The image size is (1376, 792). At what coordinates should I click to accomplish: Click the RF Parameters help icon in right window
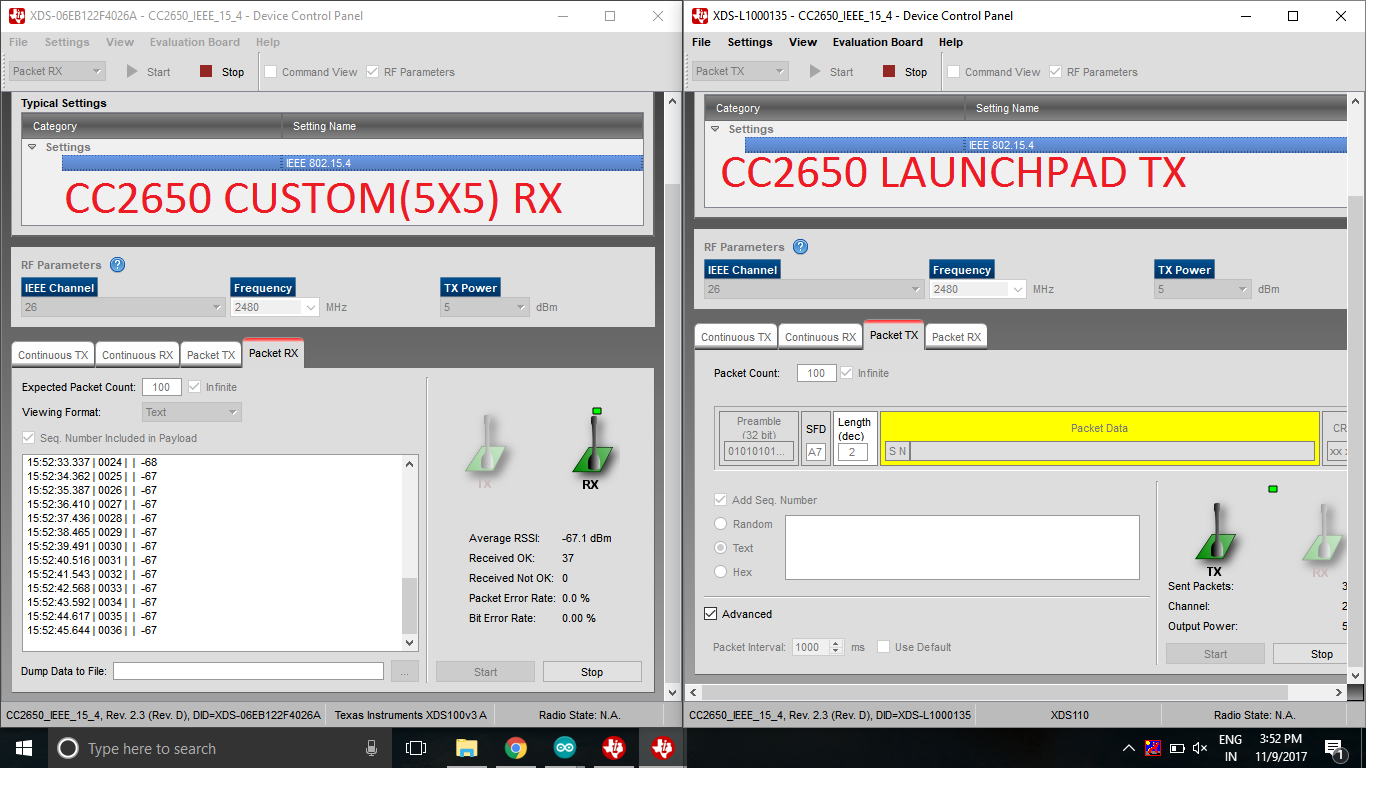coord(800,247)
